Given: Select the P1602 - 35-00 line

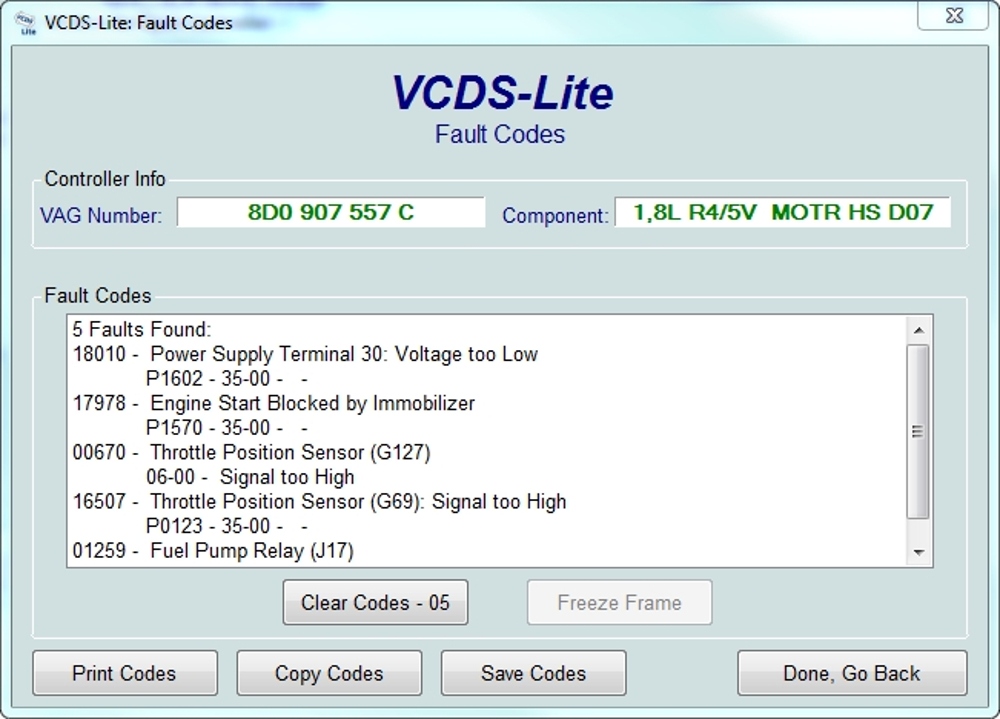Looking at the screenshot, I should [x=227, y=378].
